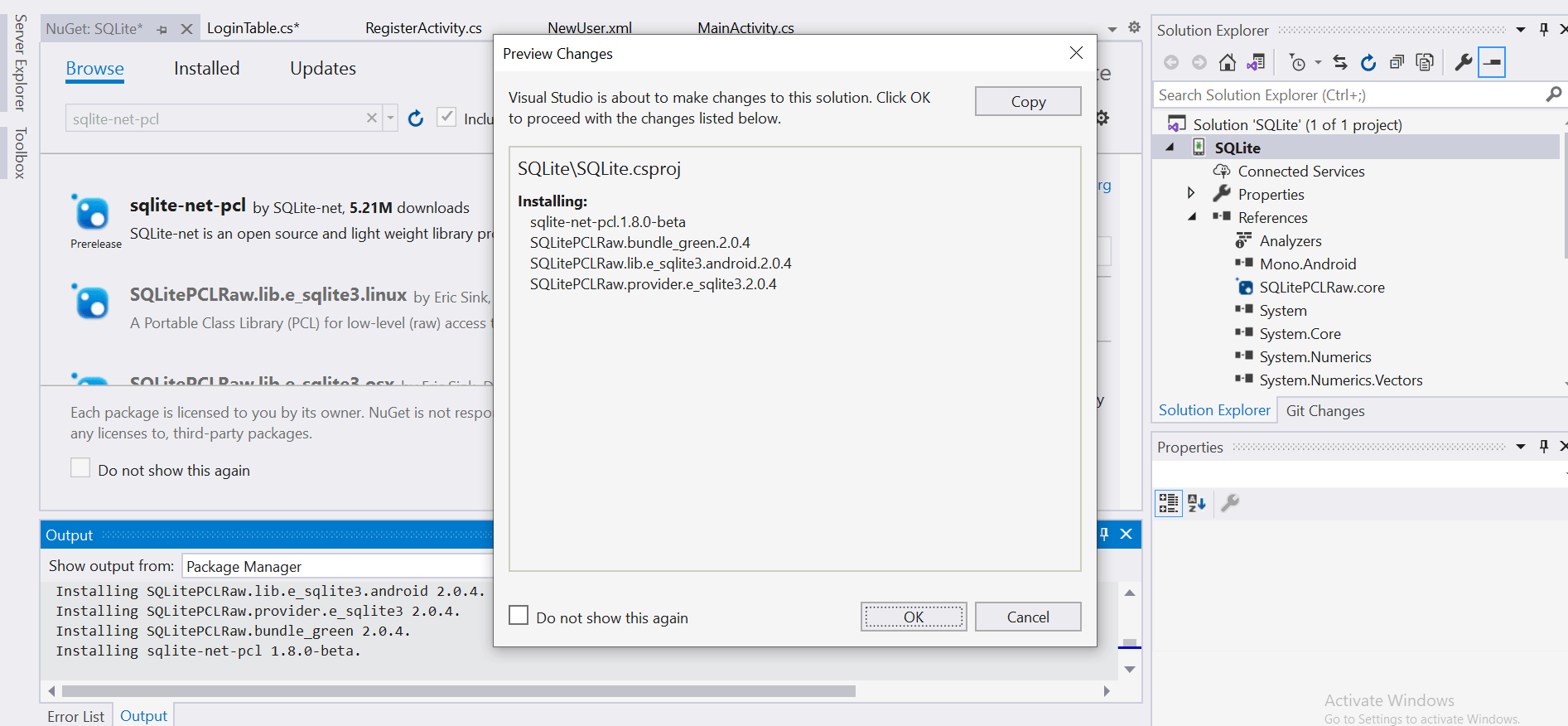The image size is (1568, 726).
Task: Click the Copy button in Preview Changes
Action: coord(1027,101)
